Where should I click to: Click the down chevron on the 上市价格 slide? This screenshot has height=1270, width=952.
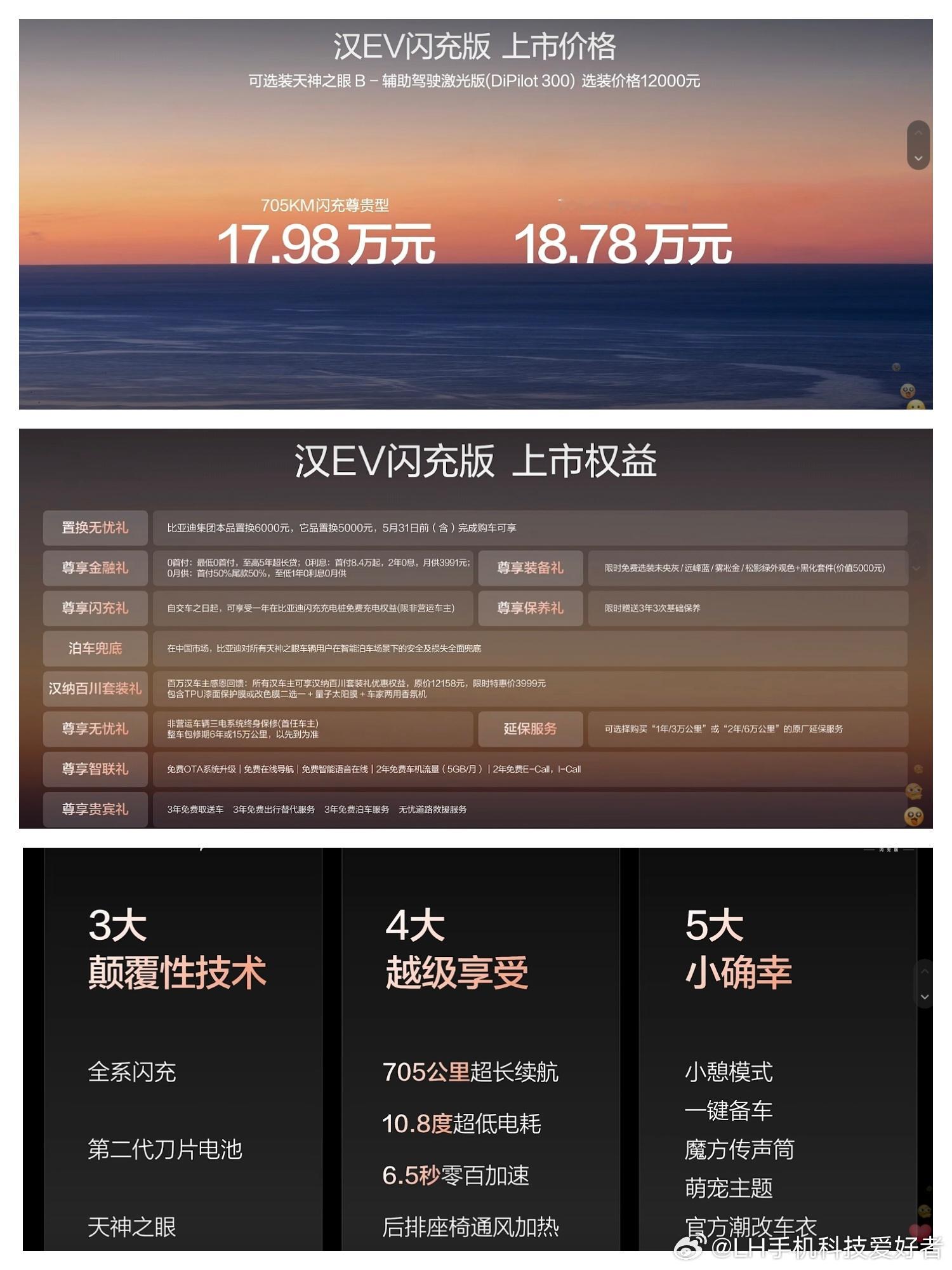click(x=918, y=158)
